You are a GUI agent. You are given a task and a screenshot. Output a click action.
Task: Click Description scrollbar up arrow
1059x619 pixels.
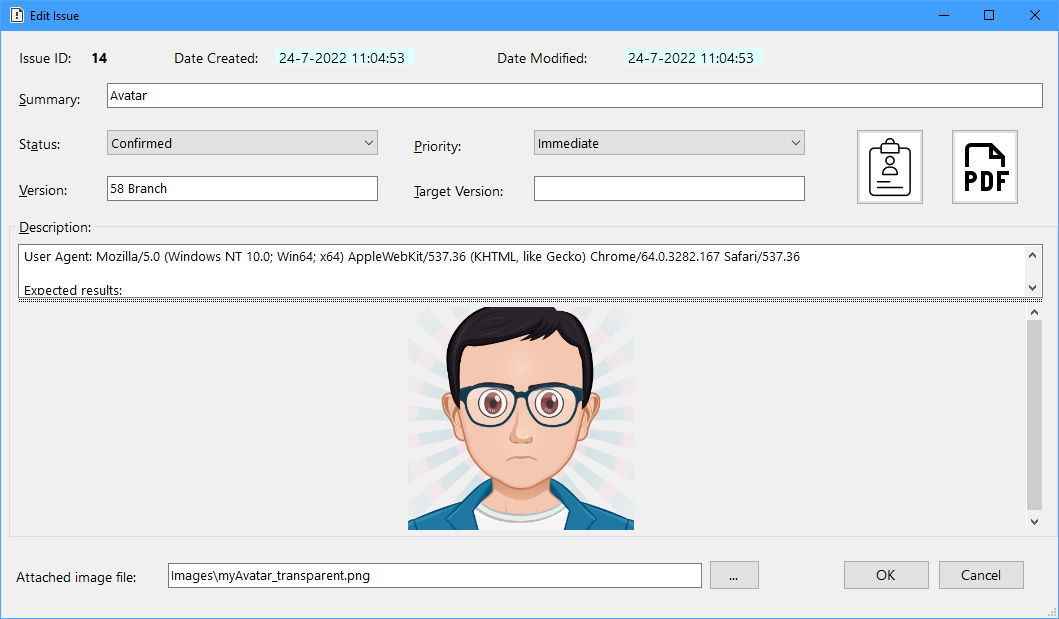tap(1032, 255)
